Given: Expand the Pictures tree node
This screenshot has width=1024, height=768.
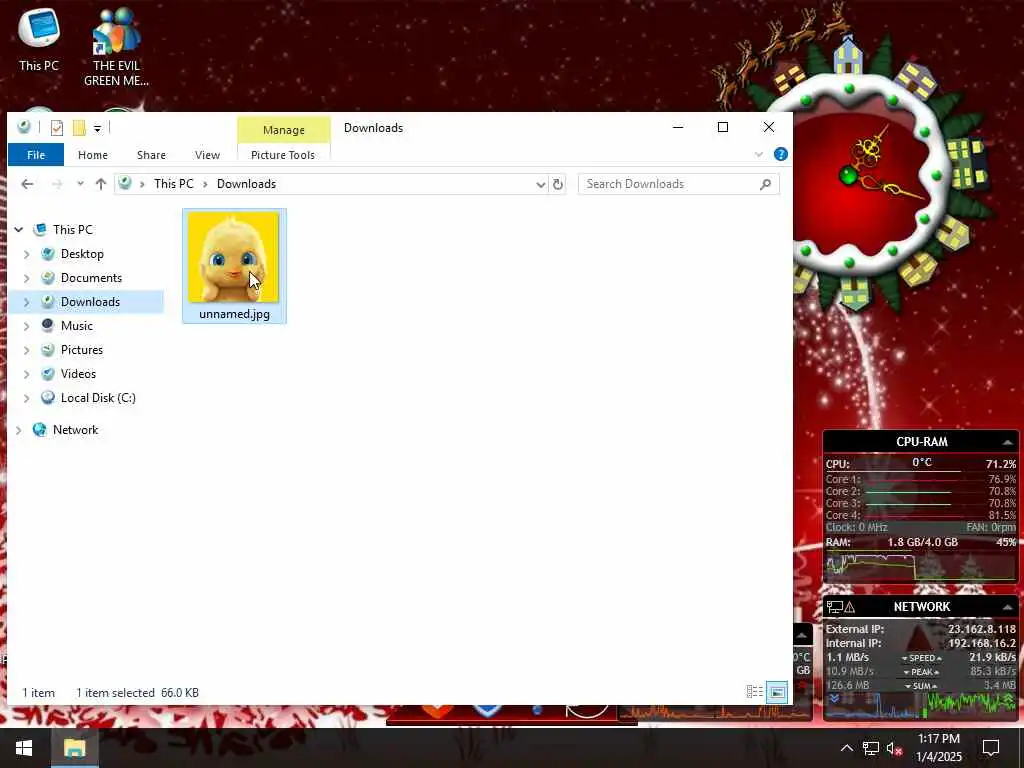Looking at the screenshot, I should [x=27, y=350].
